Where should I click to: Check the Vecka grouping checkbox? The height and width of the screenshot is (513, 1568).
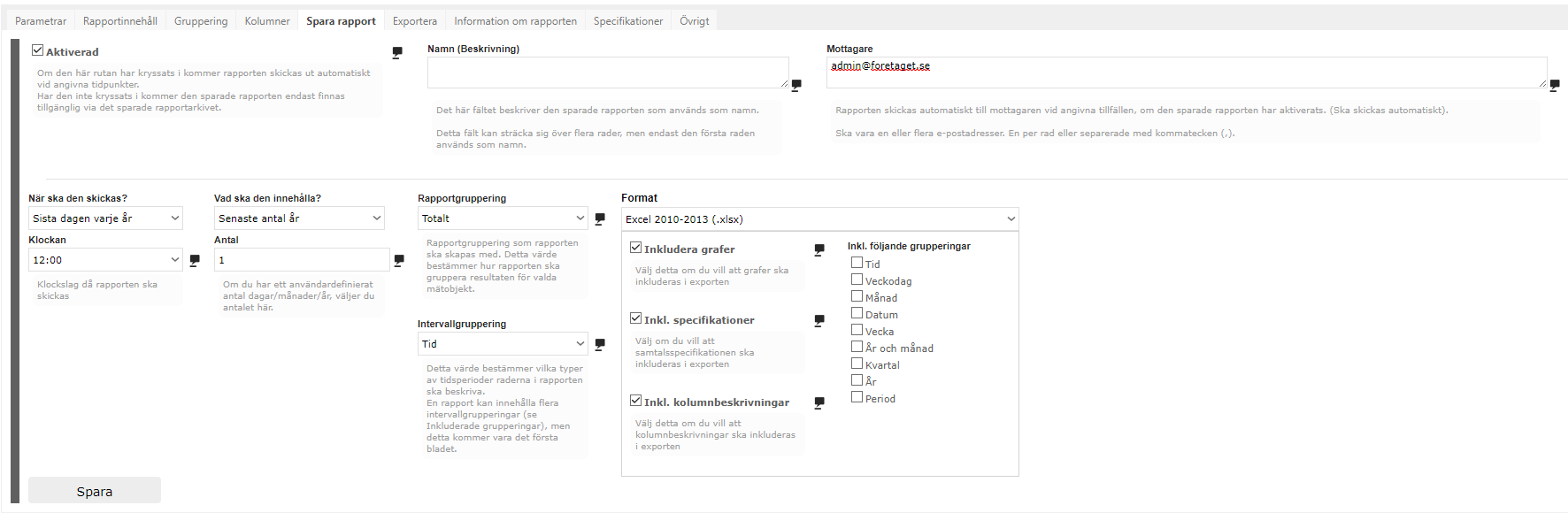[x=857, y=330]
